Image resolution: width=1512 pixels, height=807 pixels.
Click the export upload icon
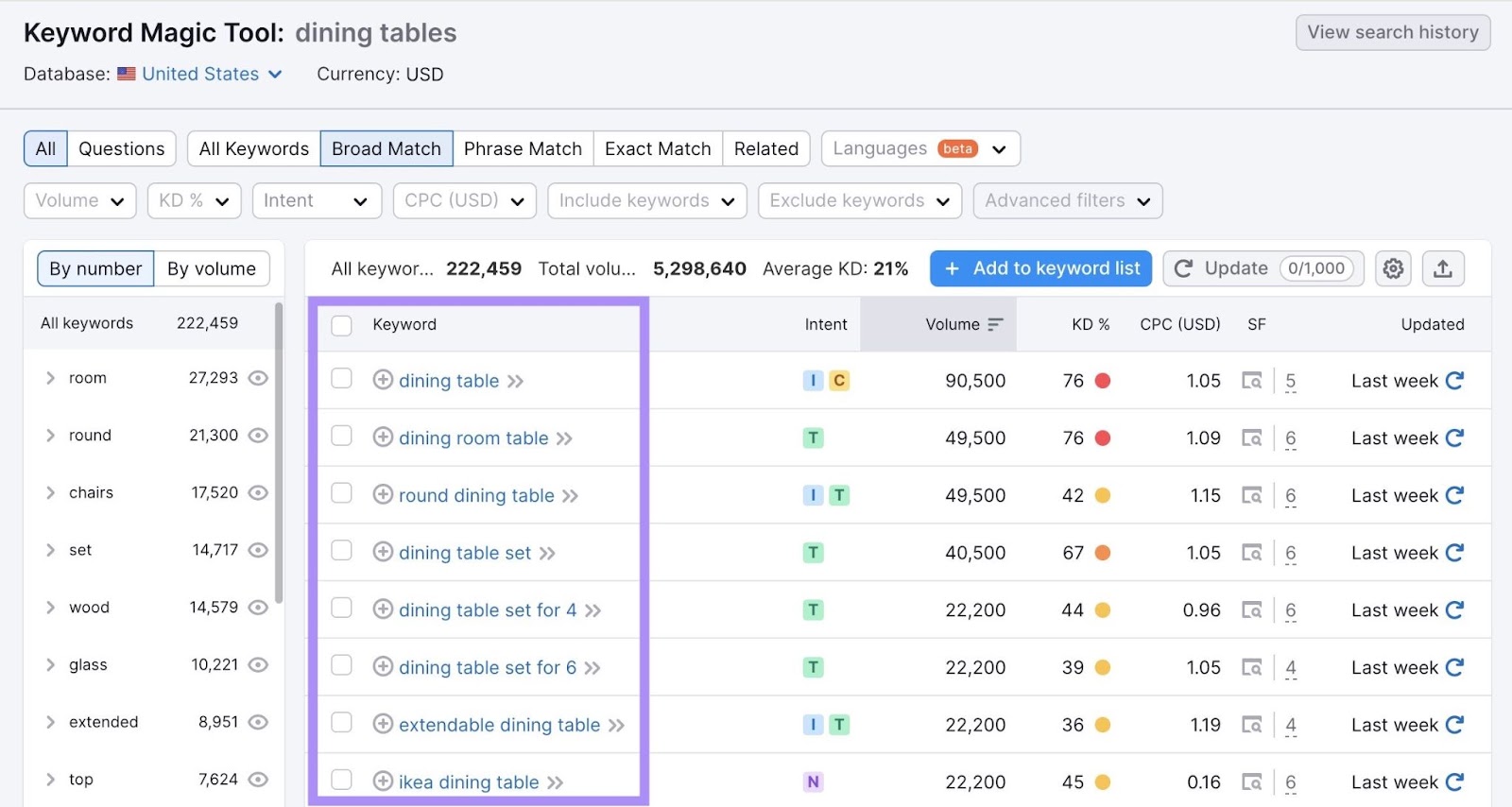point(1442,268)
